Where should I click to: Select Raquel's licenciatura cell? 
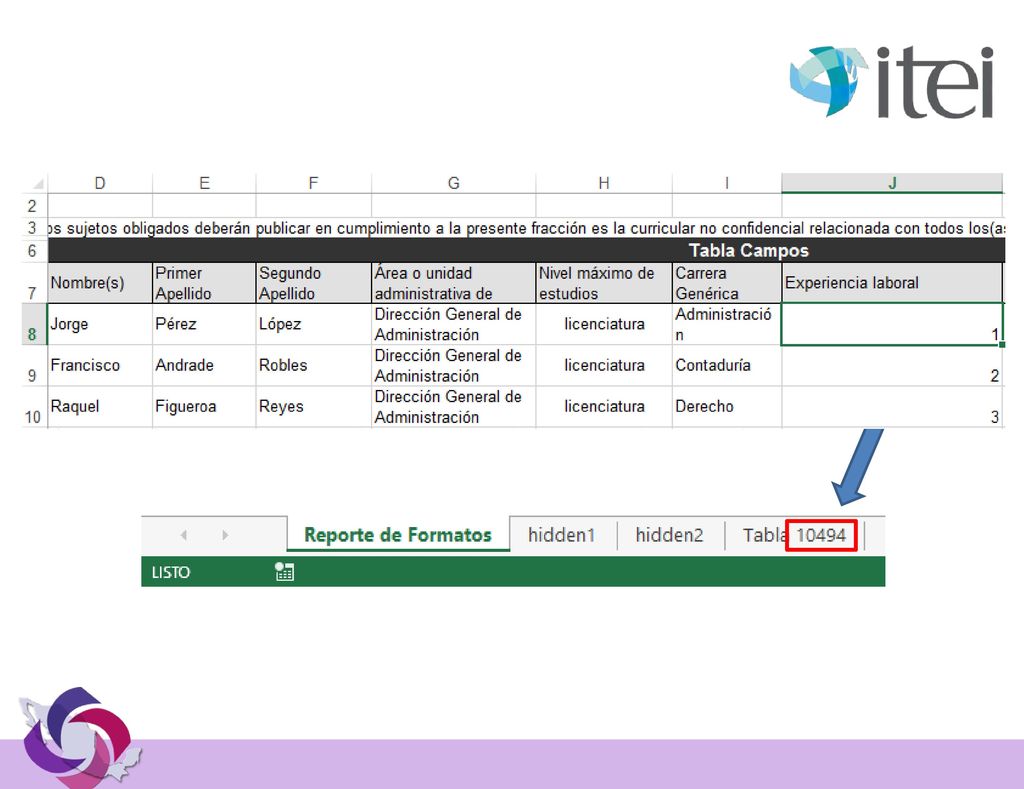(604, 406)
